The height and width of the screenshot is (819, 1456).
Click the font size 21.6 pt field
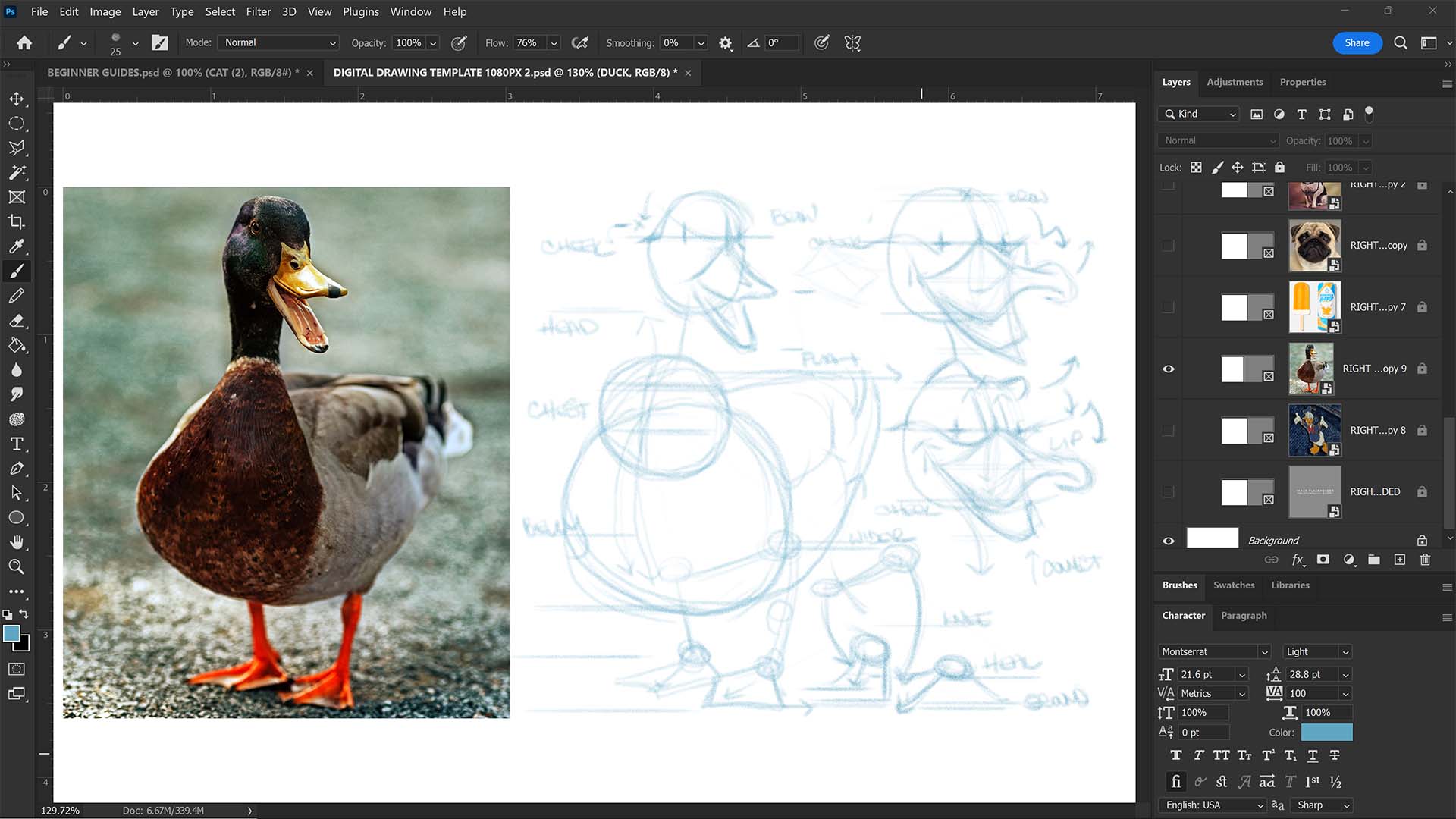[x=1205, y=675]
